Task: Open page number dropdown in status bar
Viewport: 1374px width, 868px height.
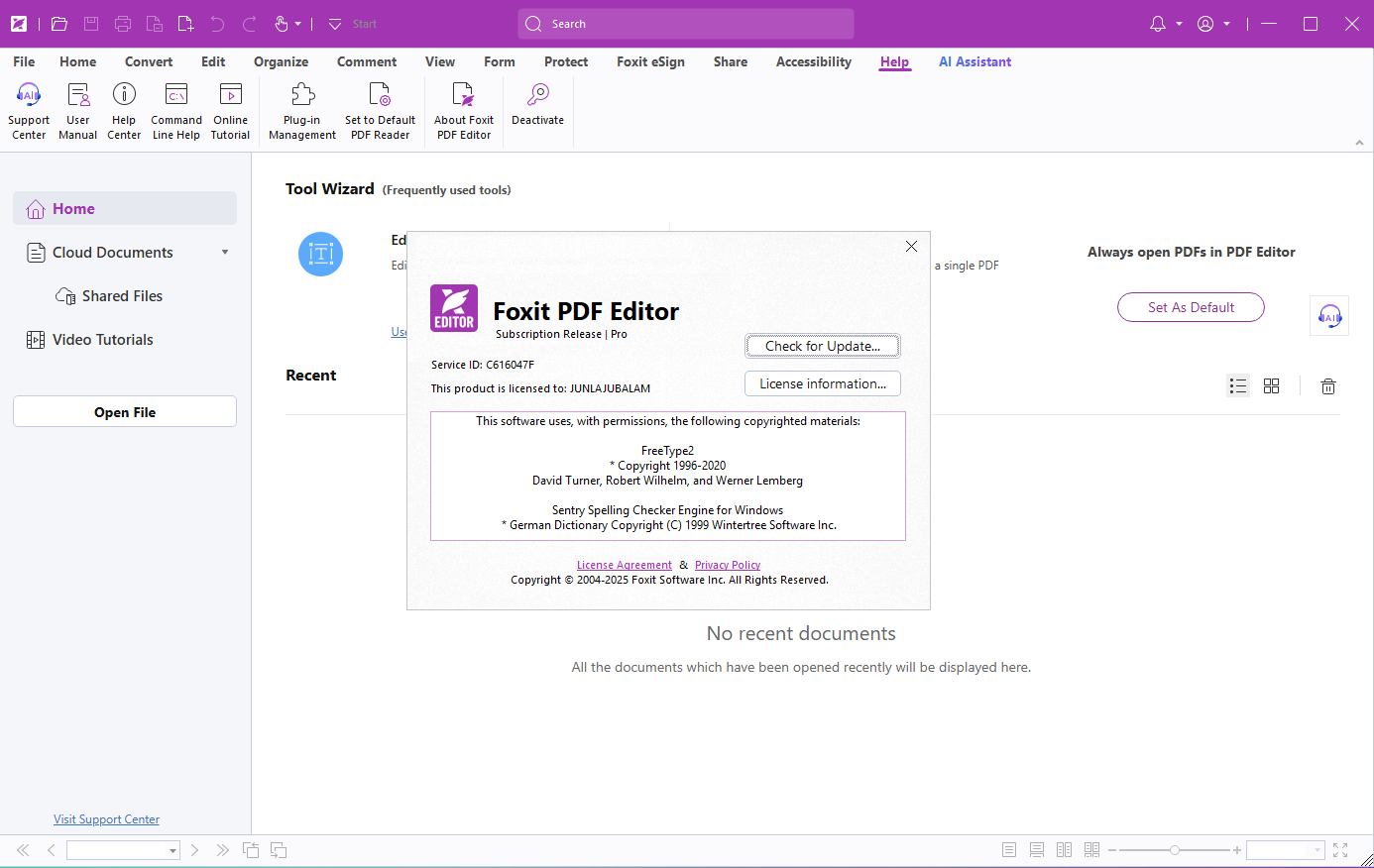Action: (x=172, y=850)
